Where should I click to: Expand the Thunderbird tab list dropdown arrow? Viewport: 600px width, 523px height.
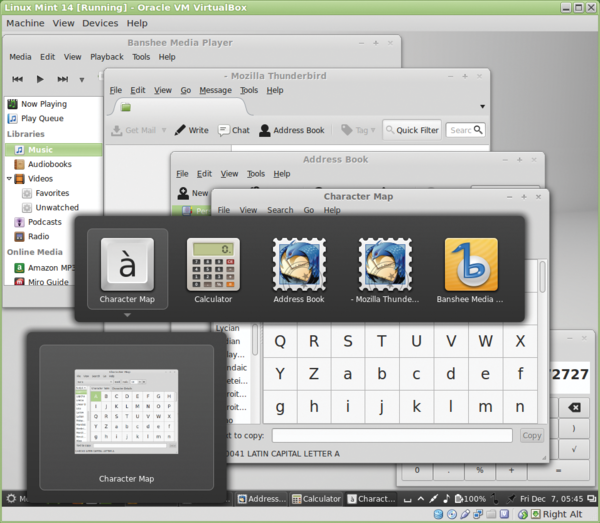[481, 106]
